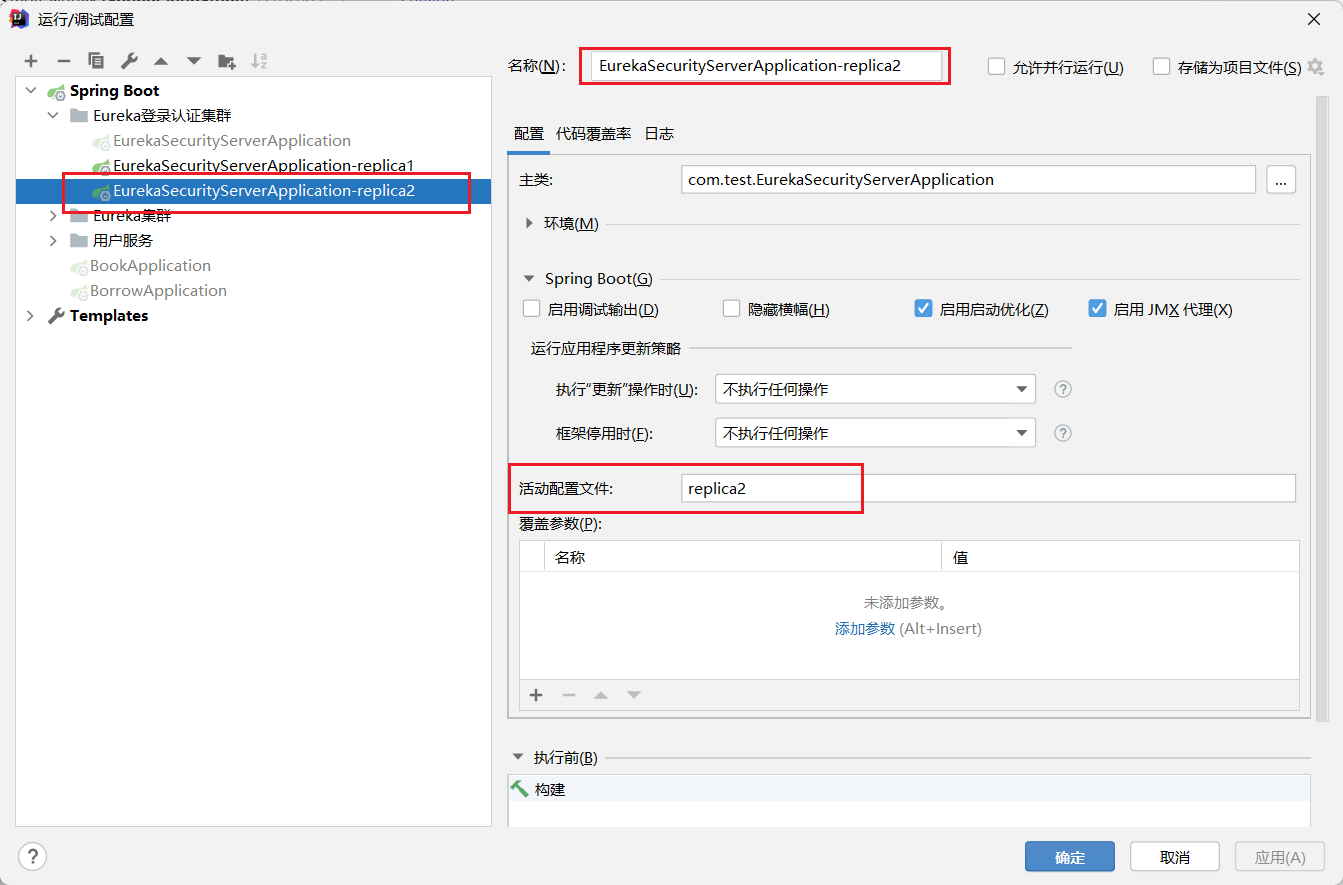Screen dimensions: 1343x885
Task: Open dialog help question mark button
Action: click(32, 856)
